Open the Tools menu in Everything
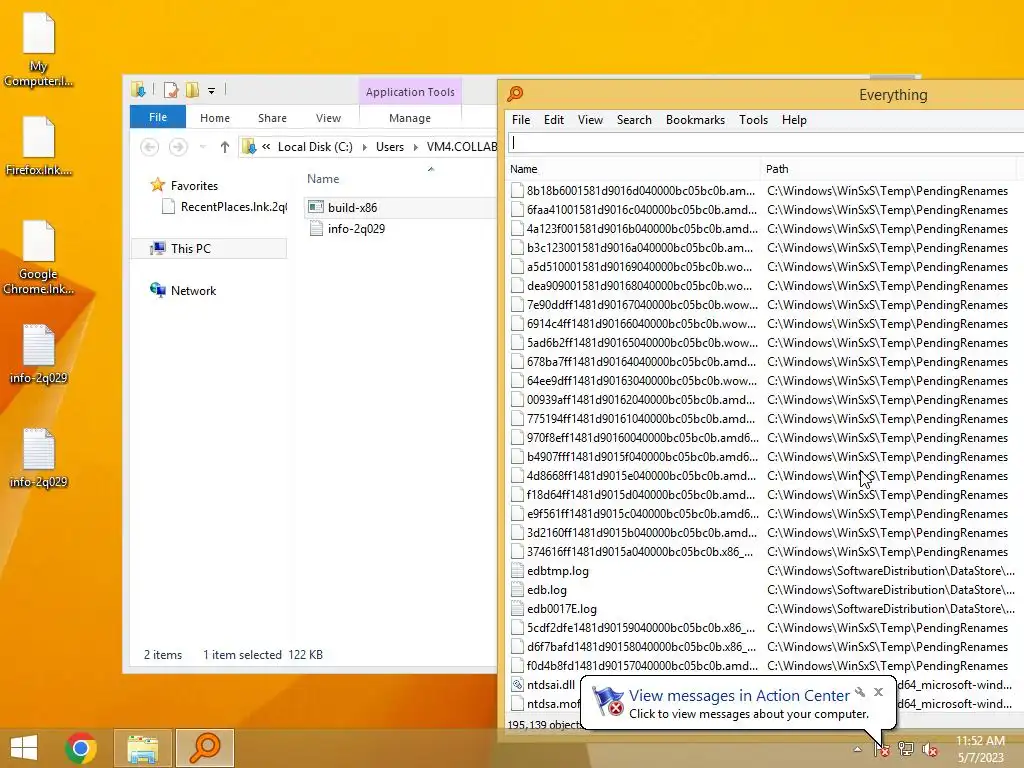The image size is (1024, 768). point(753,120)
